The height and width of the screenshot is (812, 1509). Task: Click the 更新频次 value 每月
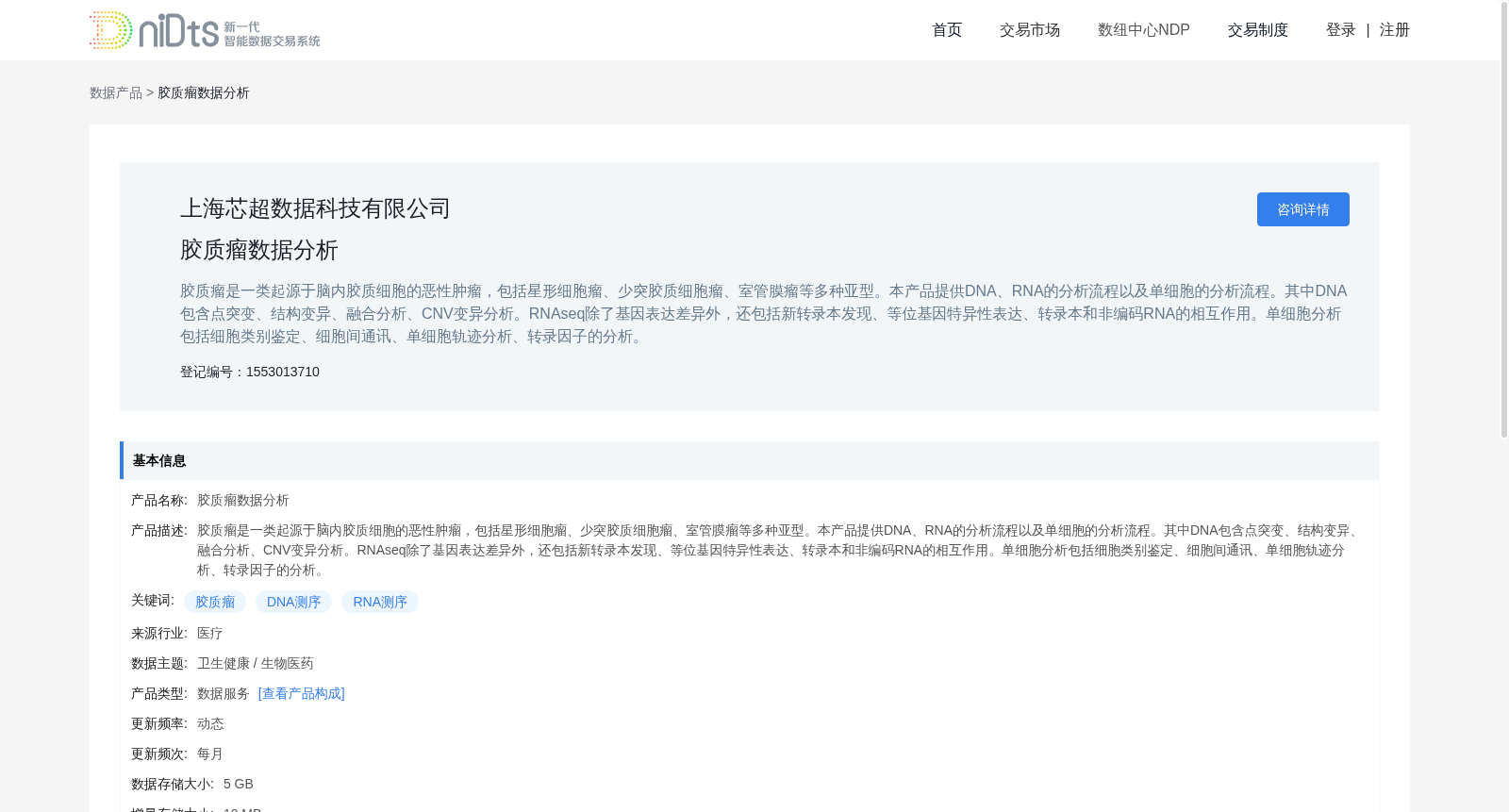click(210, 754)
